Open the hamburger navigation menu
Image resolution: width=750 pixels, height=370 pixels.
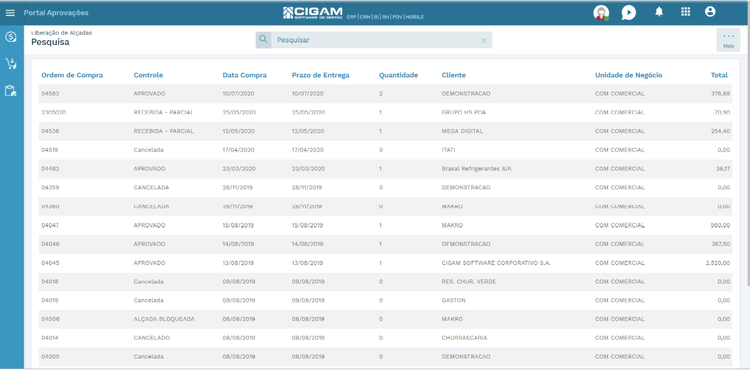[x=10, y=13]
